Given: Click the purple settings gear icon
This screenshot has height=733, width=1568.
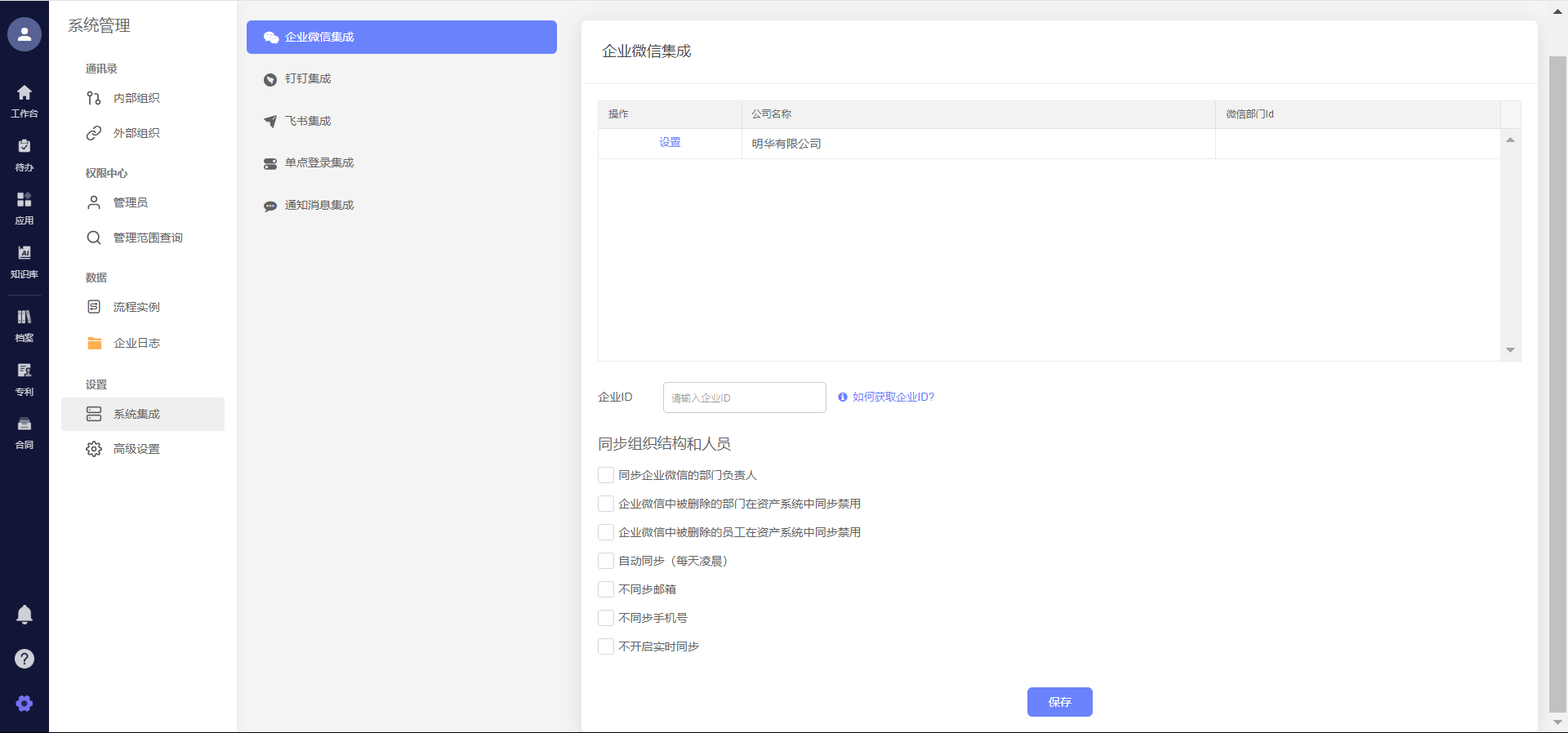Looking at the screenshot, I should [24, 703].
